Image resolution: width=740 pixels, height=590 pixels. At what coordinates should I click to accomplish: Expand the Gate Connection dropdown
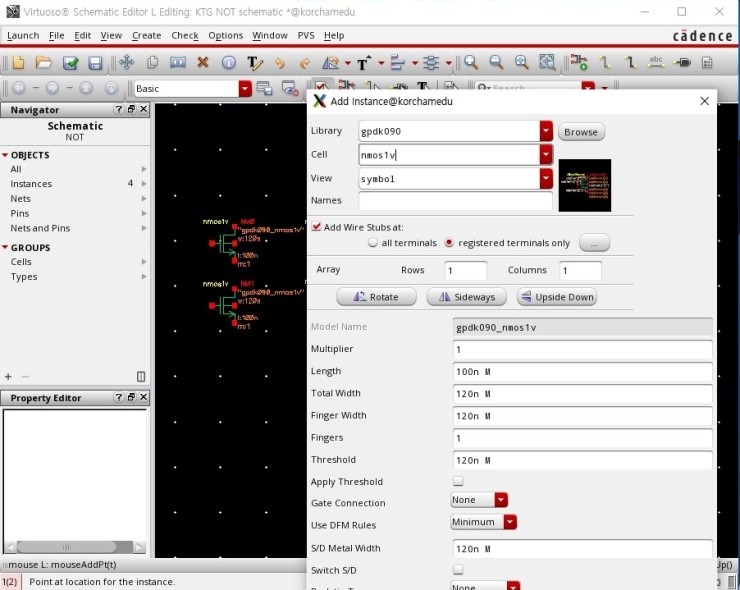(x=501, y=500)
